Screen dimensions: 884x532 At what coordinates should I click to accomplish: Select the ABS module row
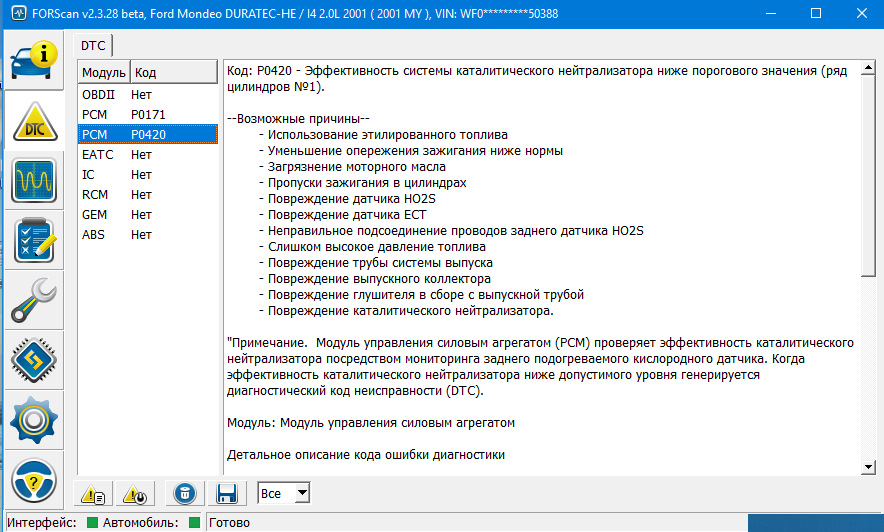[x=148, y=234]
